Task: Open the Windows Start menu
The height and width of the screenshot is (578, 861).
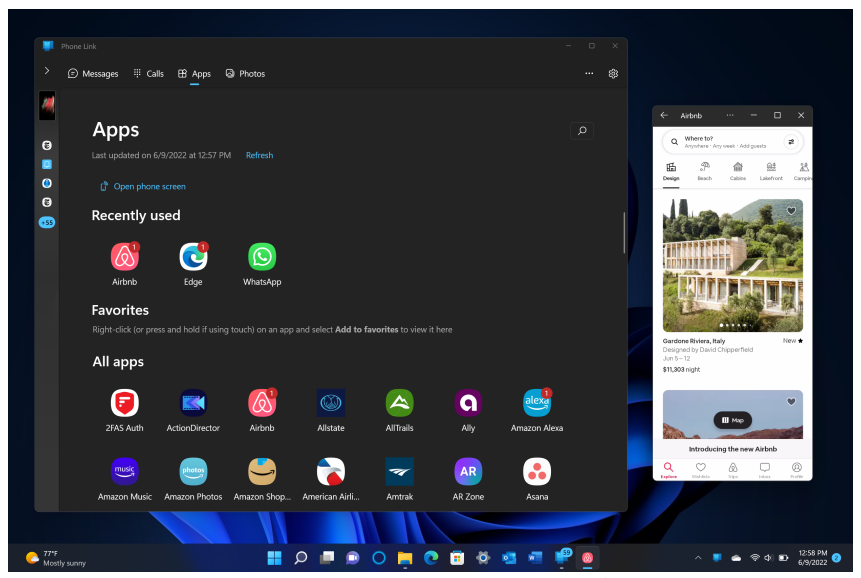Action: (274, 558)
